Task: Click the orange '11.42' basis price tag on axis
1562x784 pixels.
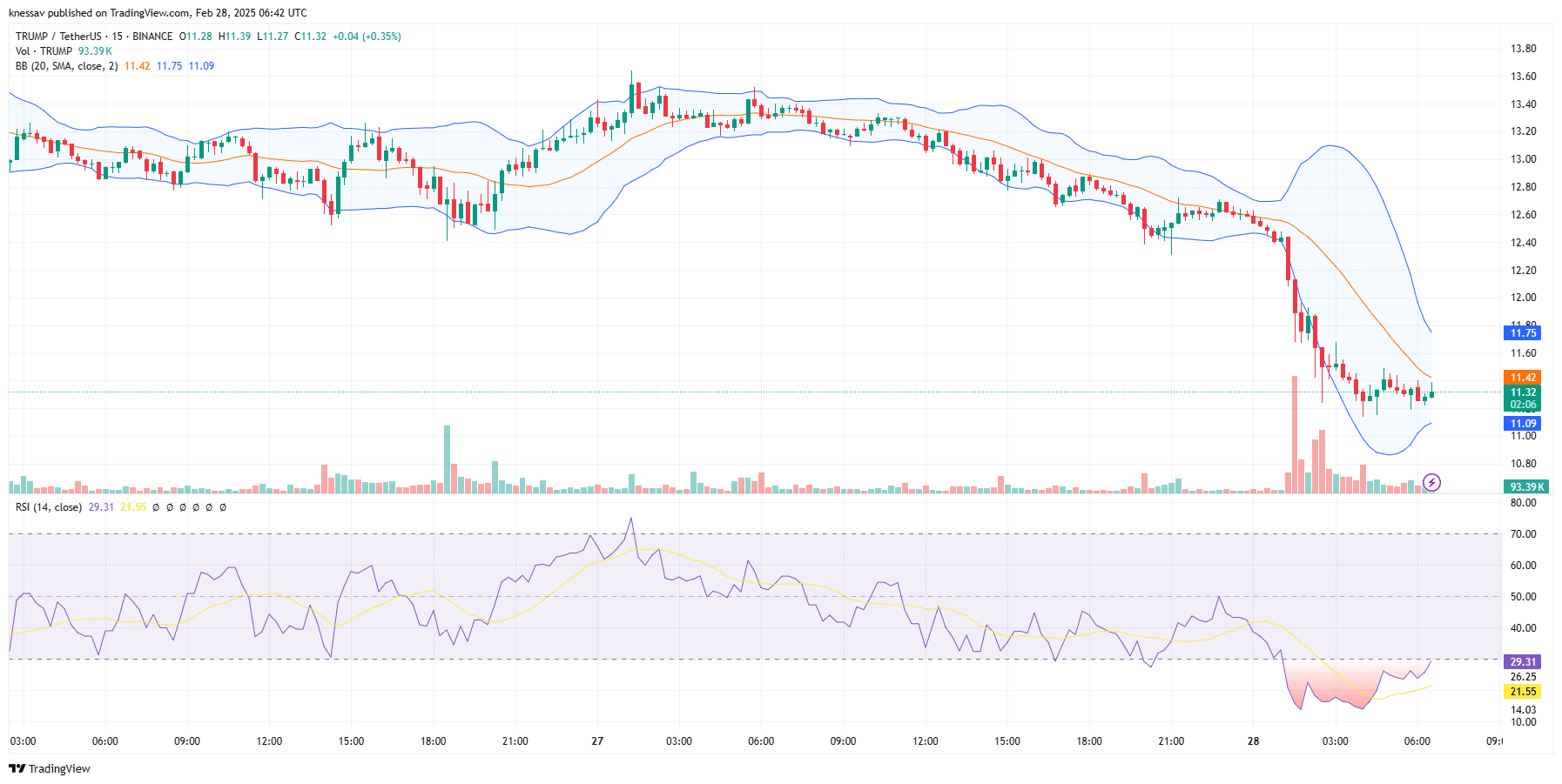Action: point(1523,378)
